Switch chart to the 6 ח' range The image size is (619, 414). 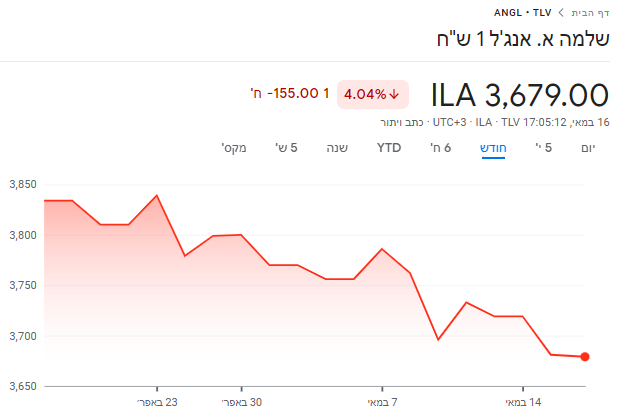tap(440, 148)
